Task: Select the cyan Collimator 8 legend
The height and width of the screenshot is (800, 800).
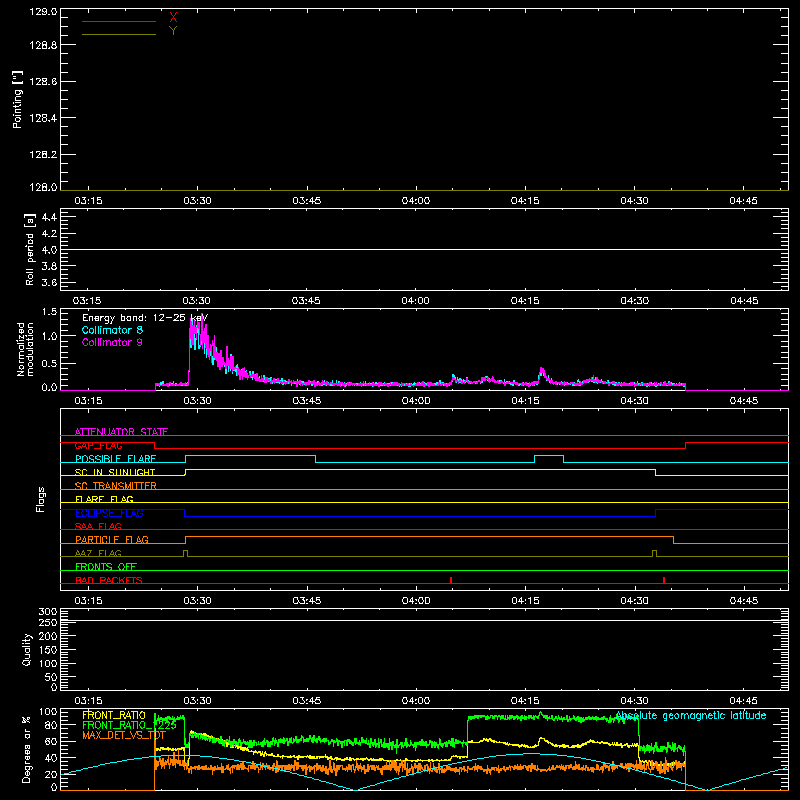Action: [112, 330]
